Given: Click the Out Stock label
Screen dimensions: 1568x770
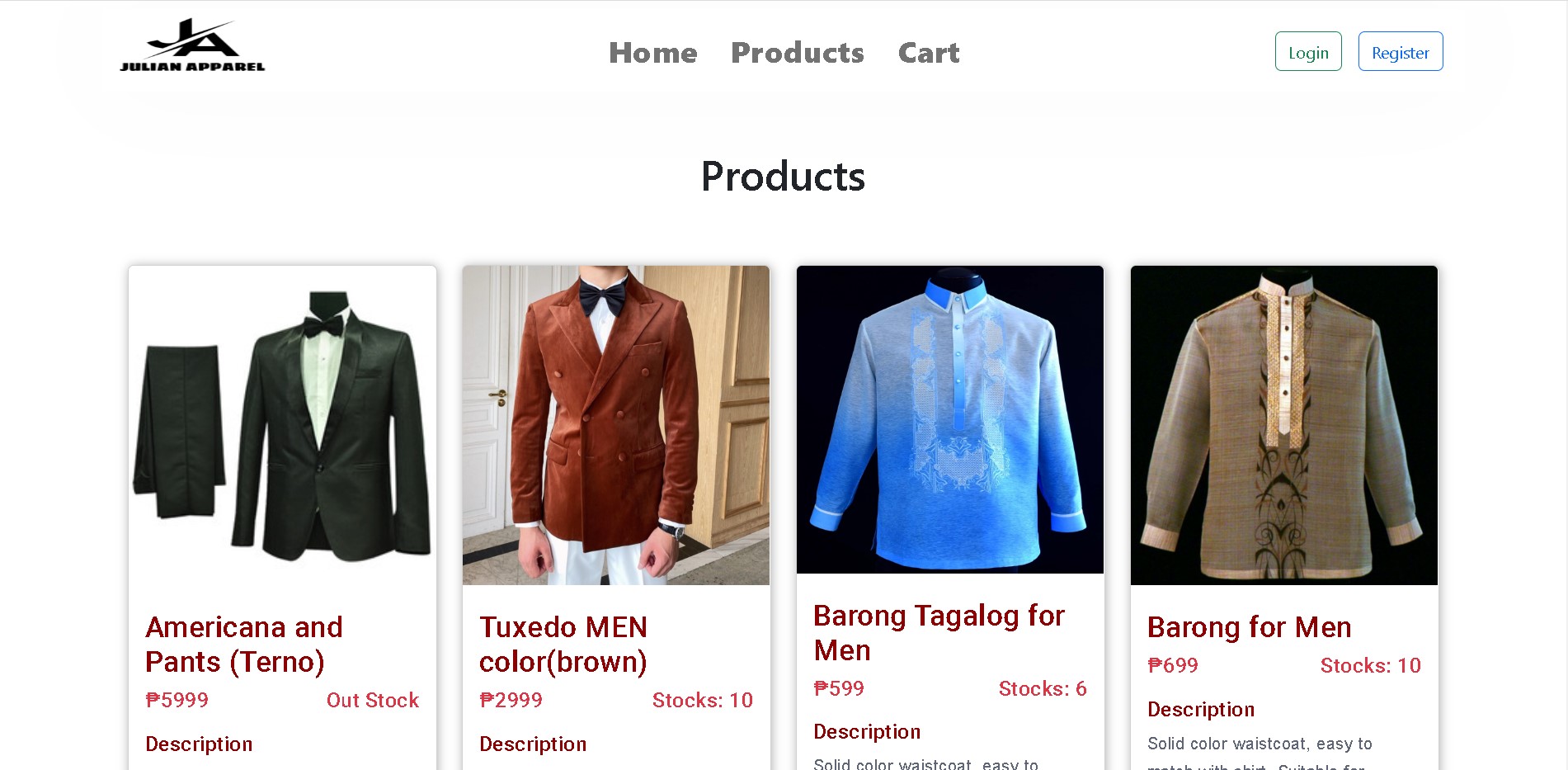Looking at the screenshot, I should pos(373,700).
